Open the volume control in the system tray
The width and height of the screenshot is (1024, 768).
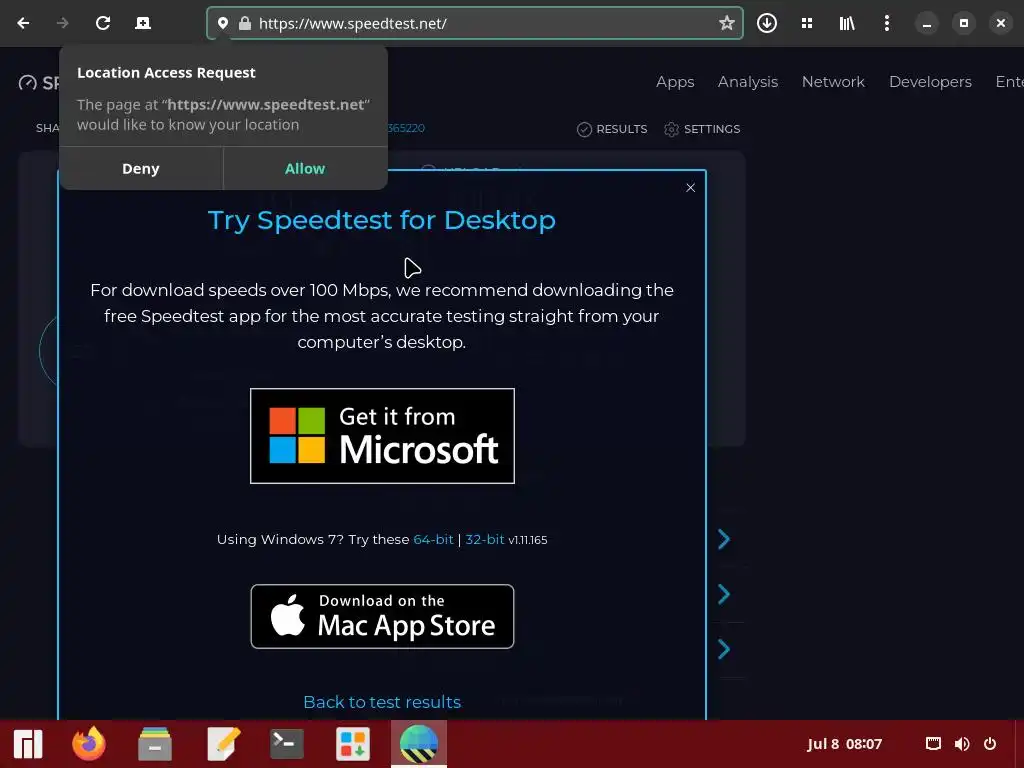(962, 744)
